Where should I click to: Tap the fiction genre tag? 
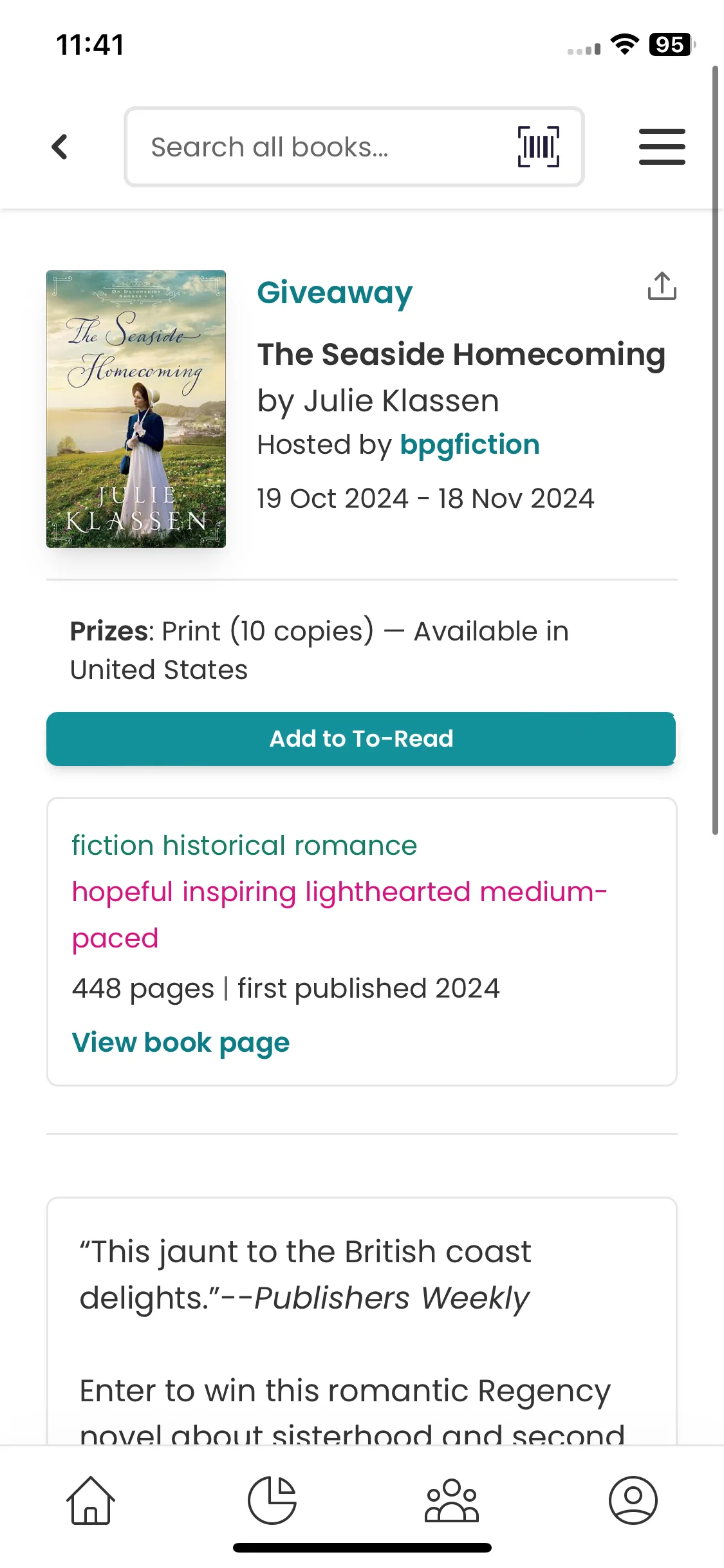[x=113, y=846]
